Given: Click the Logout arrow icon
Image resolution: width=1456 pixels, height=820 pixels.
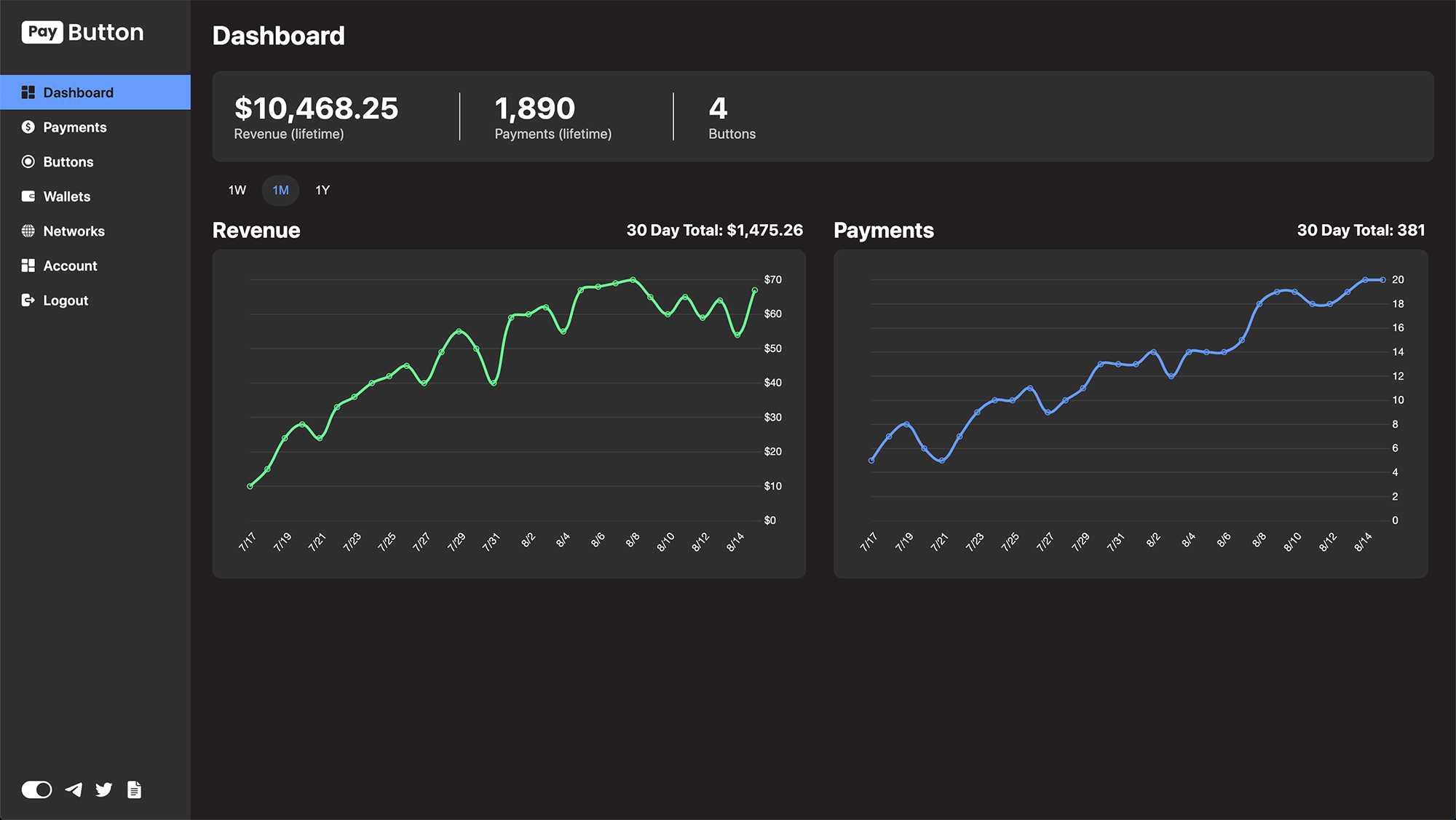Looking at the screenshot, I should pos(28,300).
